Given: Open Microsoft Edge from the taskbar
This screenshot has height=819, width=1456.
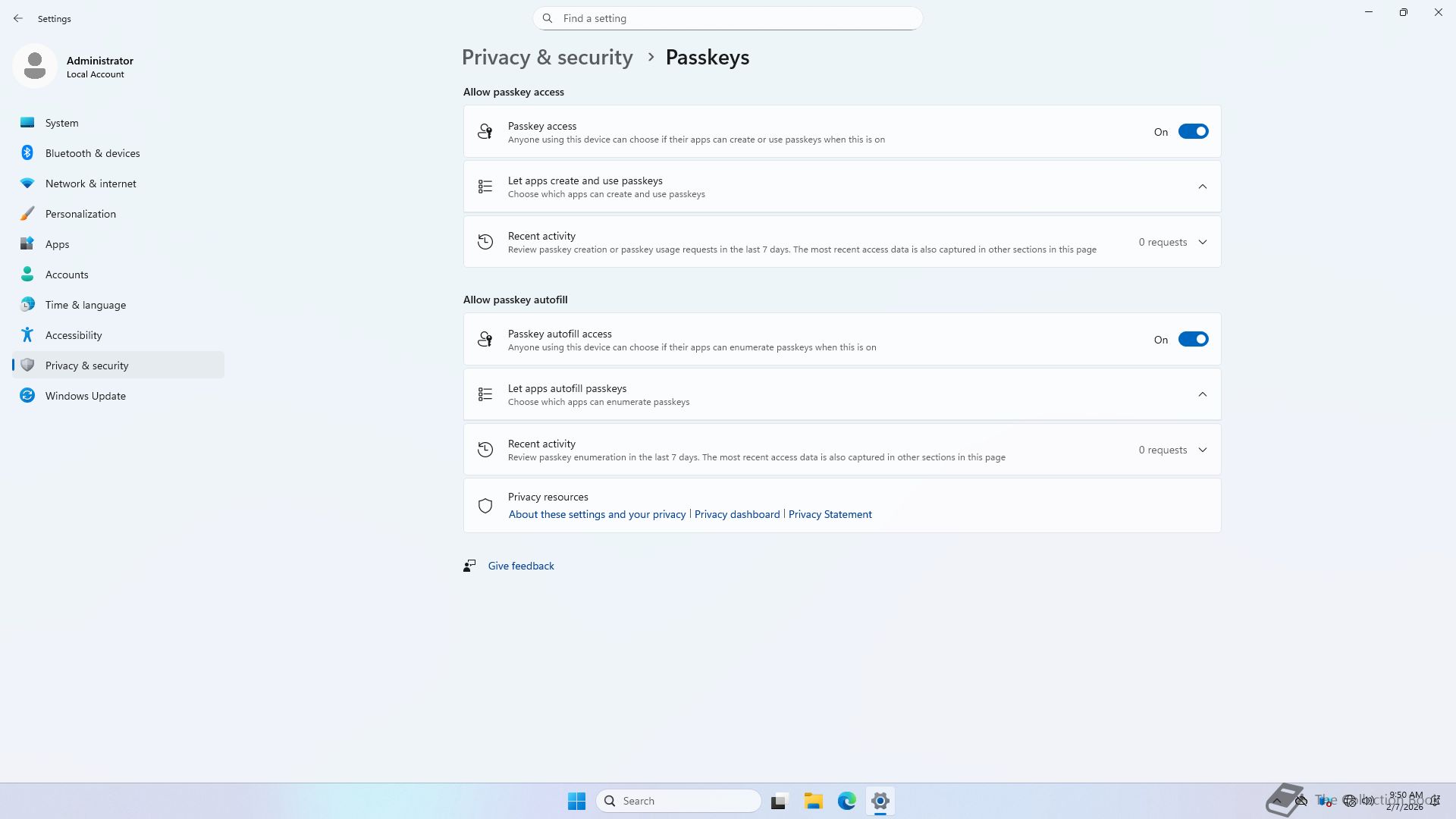Looking at the screenshot, I should (x=846, y=801).
